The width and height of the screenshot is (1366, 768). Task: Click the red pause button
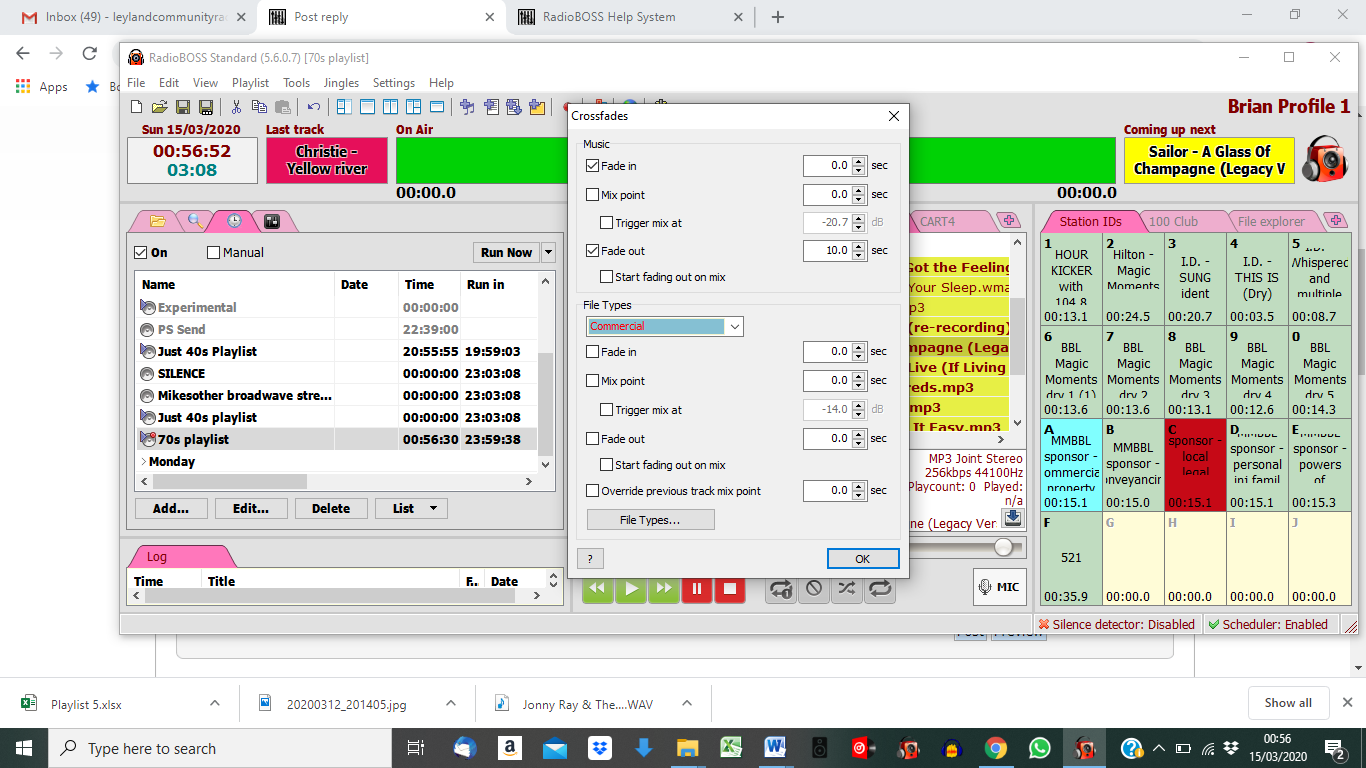click(697, 589)
